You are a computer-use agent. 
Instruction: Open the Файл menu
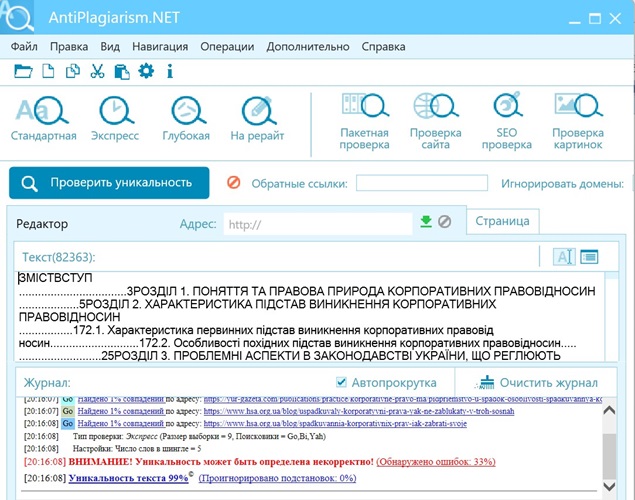24,47
